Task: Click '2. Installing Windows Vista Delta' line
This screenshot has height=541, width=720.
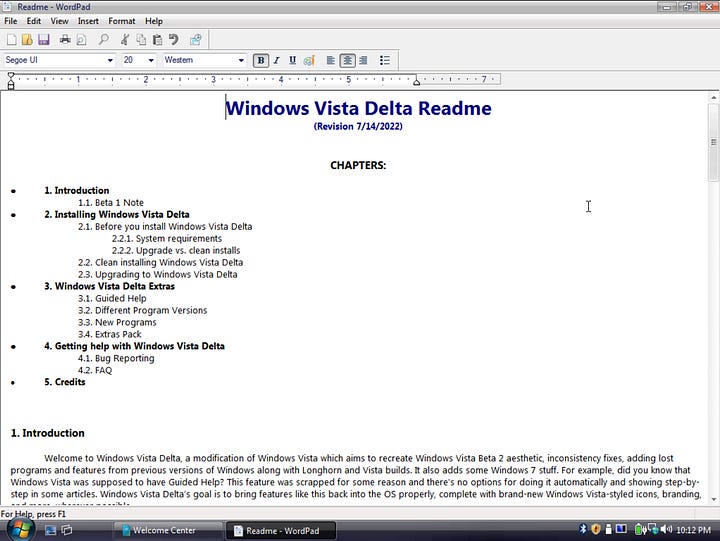Action: coord(117,214)
